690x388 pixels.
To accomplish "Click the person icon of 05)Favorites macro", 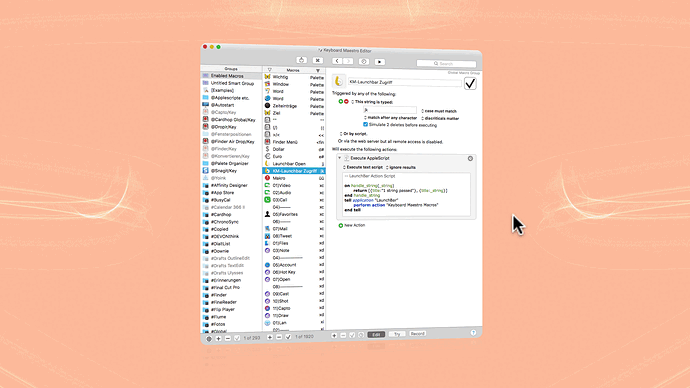I will tap(267, 214).
